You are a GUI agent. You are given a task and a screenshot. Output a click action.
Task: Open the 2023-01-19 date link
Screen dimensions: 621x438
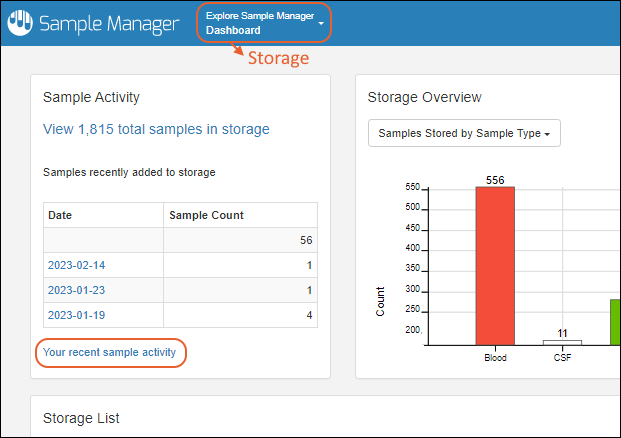(76, 315)
